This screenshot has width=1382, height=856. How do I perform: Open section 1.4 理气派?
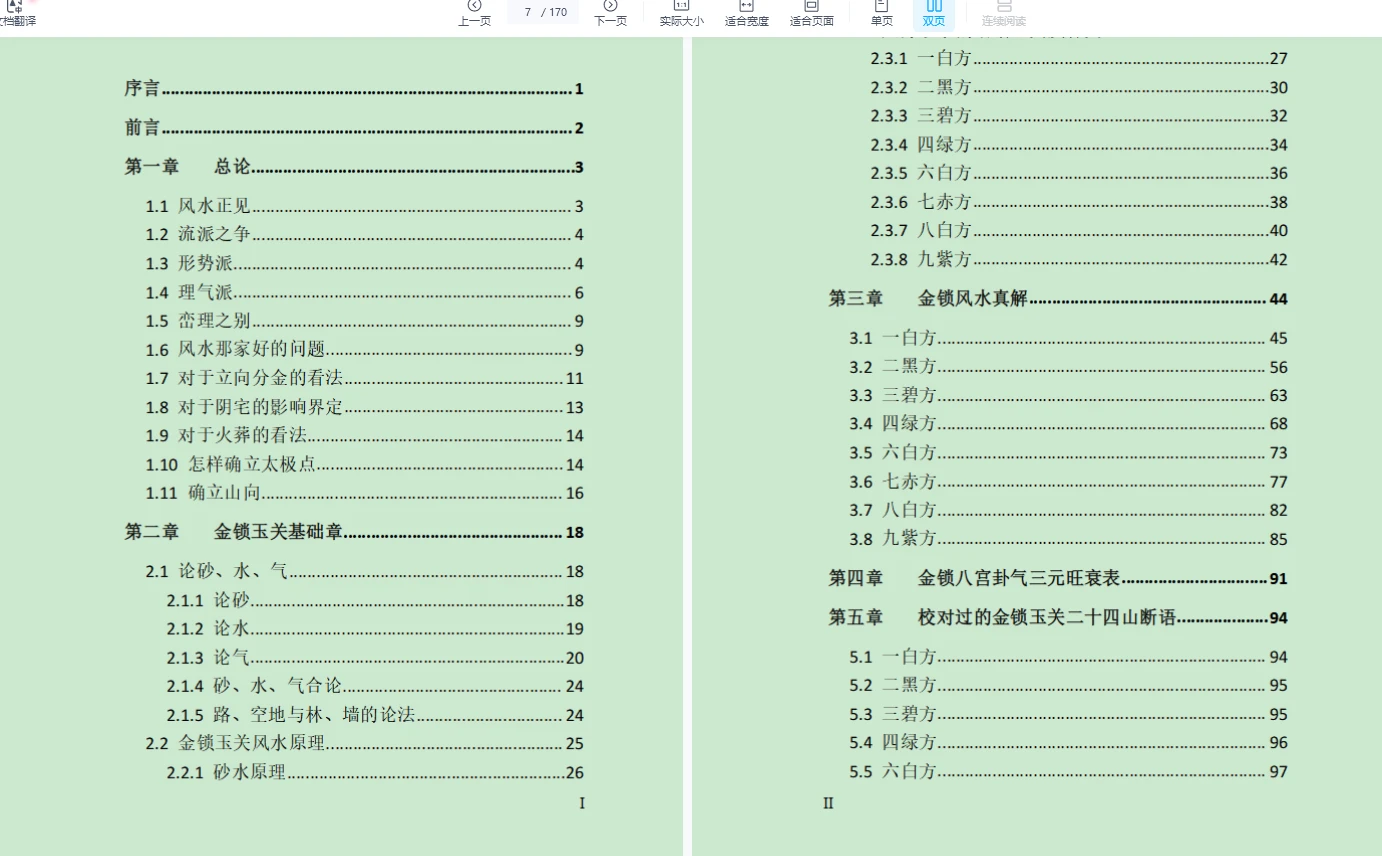tap(364, 293)
